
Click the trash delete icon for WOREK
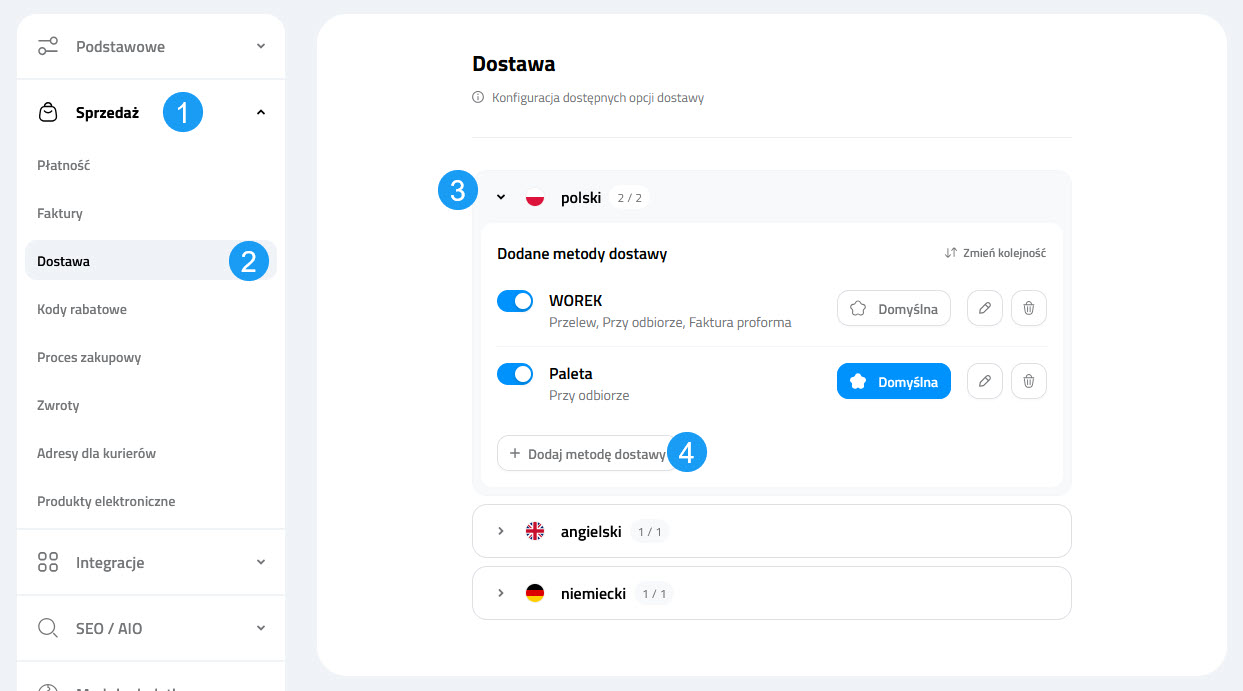click(x=1029, y=309)
